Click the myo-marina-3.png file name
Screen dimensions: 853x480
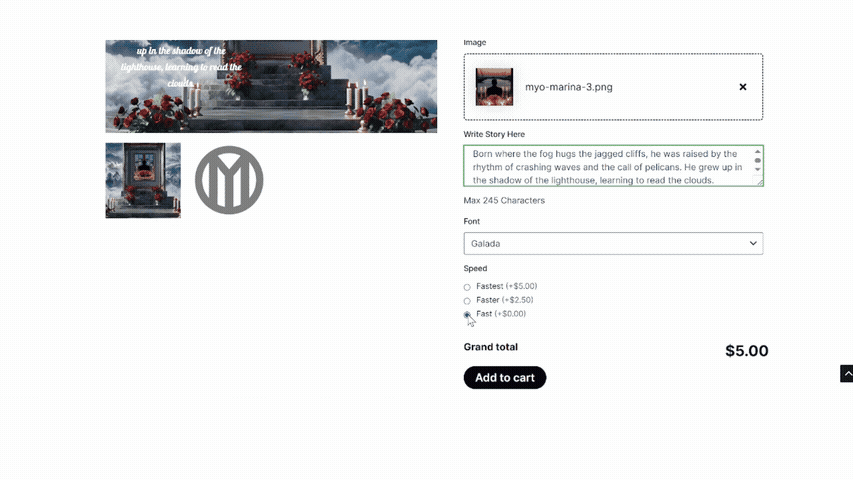point(568,87)
